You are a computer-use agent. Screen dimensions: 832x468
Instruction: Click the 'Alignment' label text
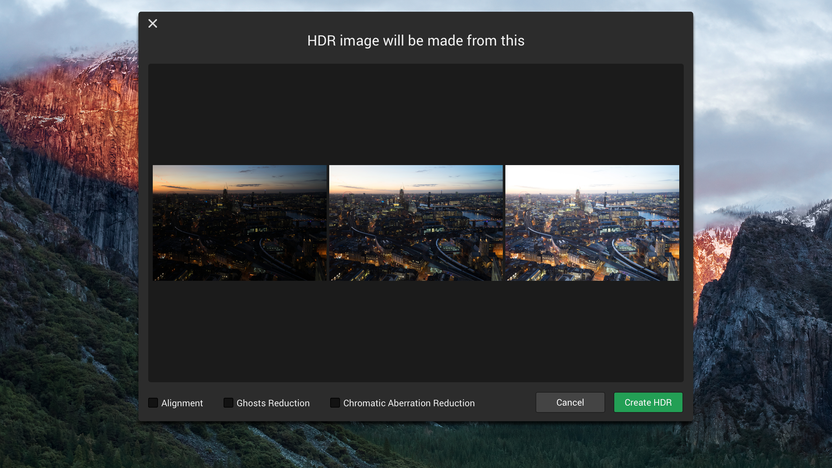click(x=182, y=403)
